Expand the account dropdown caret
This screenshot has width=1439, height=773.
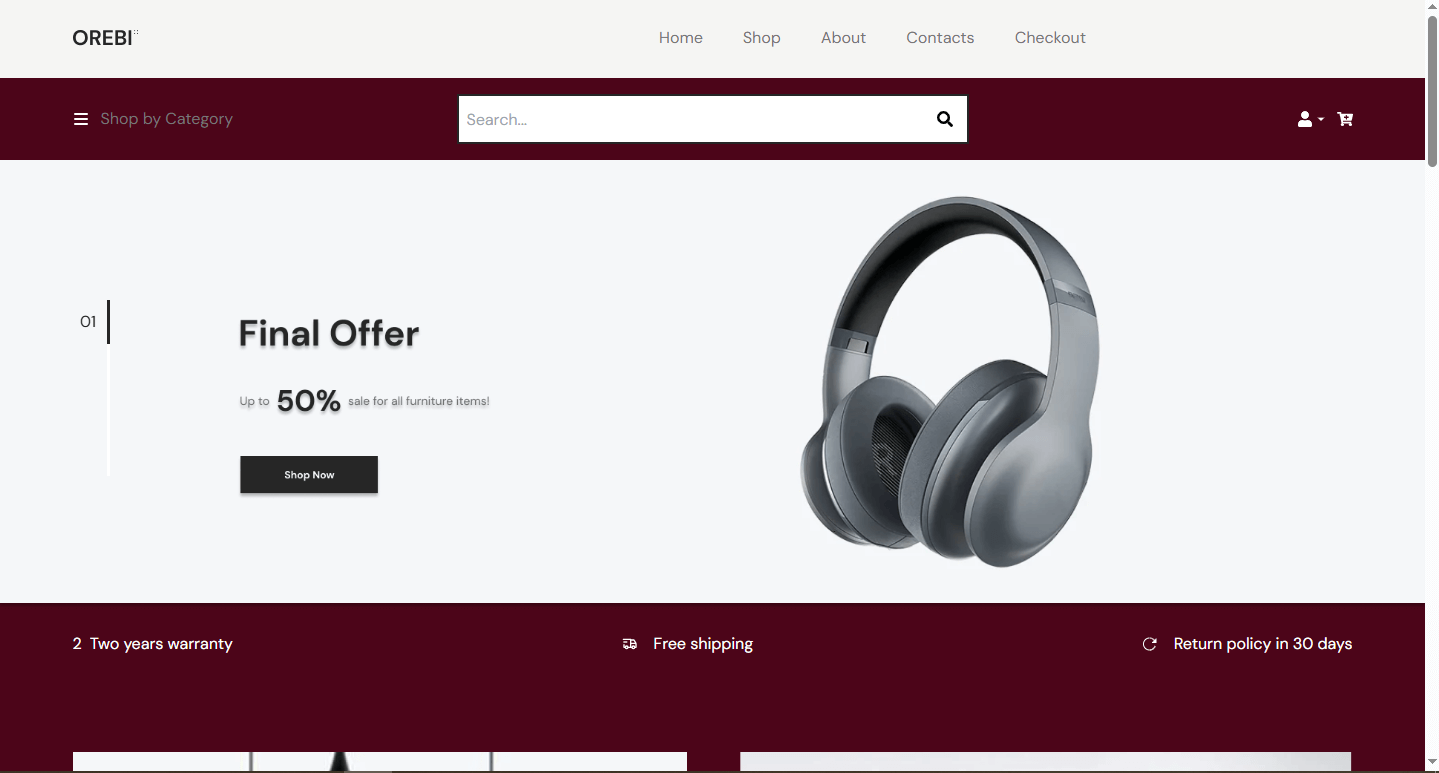pos(1321,119)
